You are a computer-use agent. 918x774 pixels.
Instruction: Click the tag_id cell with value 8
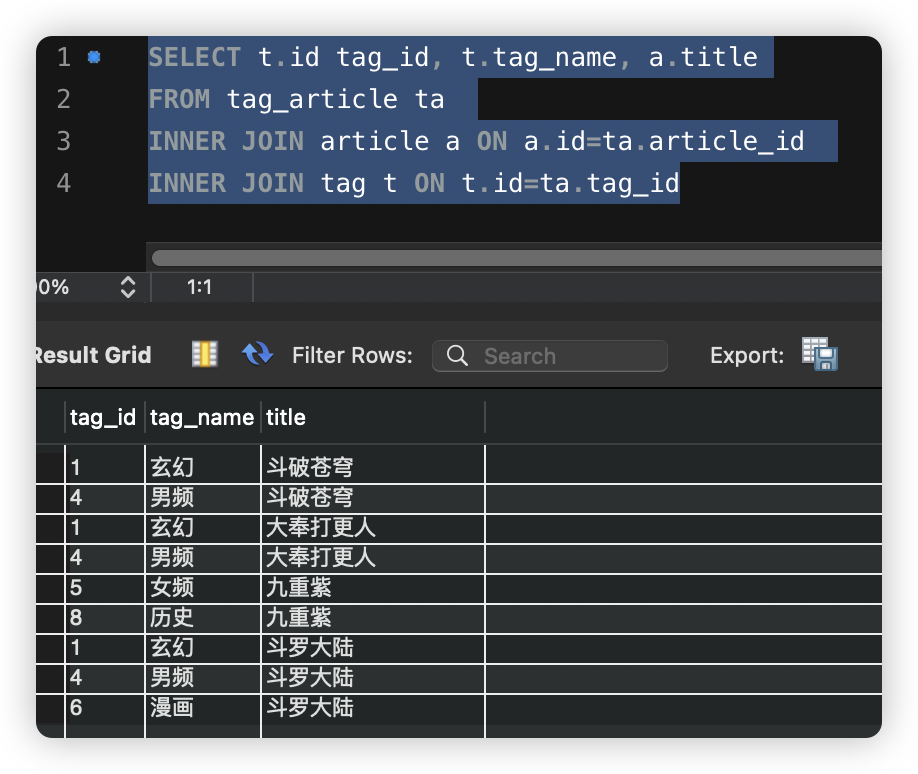point(77,618)
